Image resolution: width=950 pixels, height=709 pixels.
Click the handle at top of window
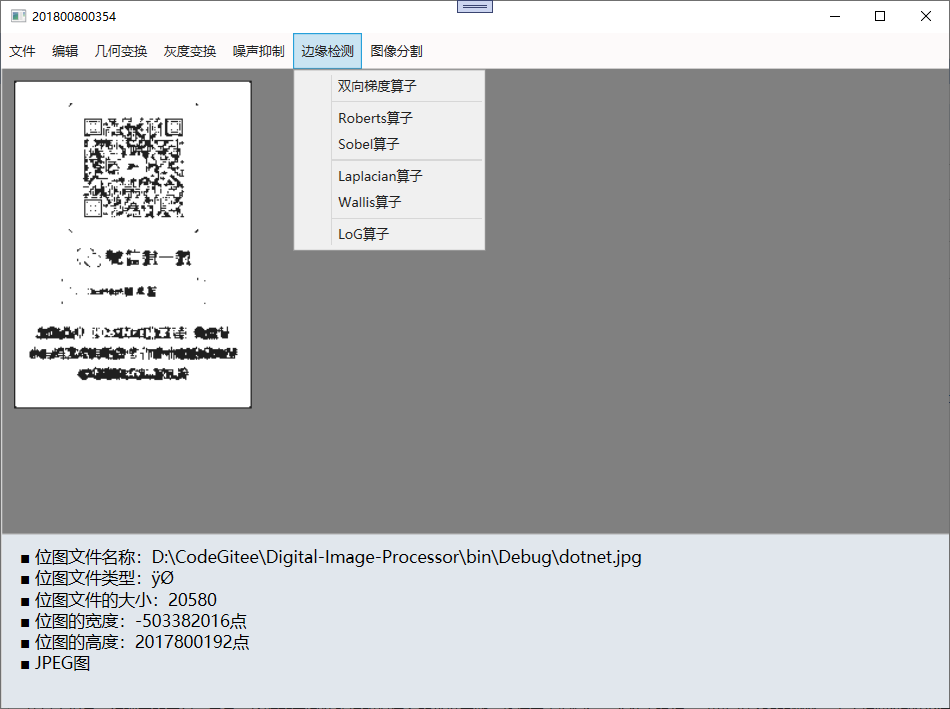pos(475,7)
